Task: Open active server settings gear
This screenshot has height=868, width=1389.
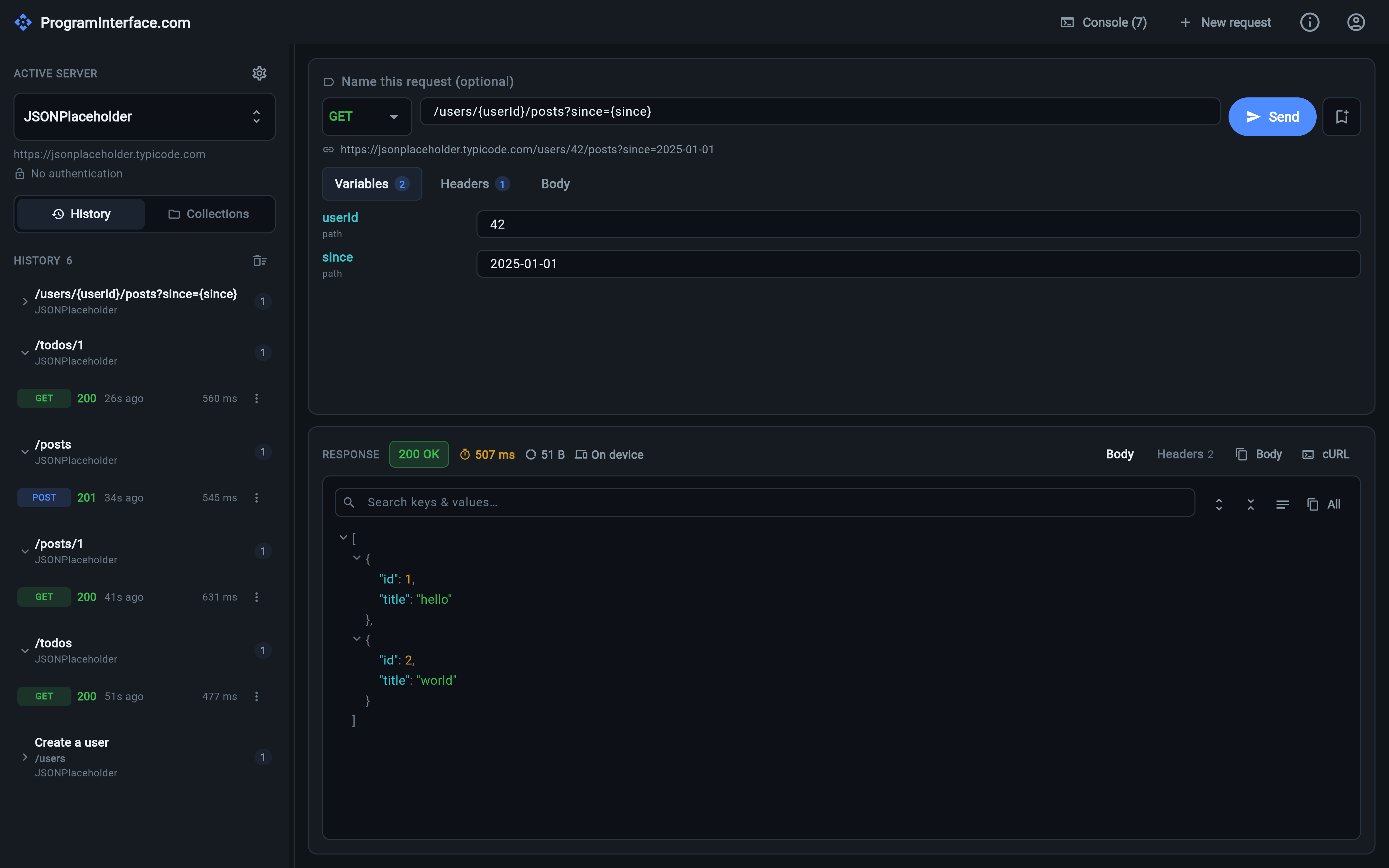Action: 259,74
